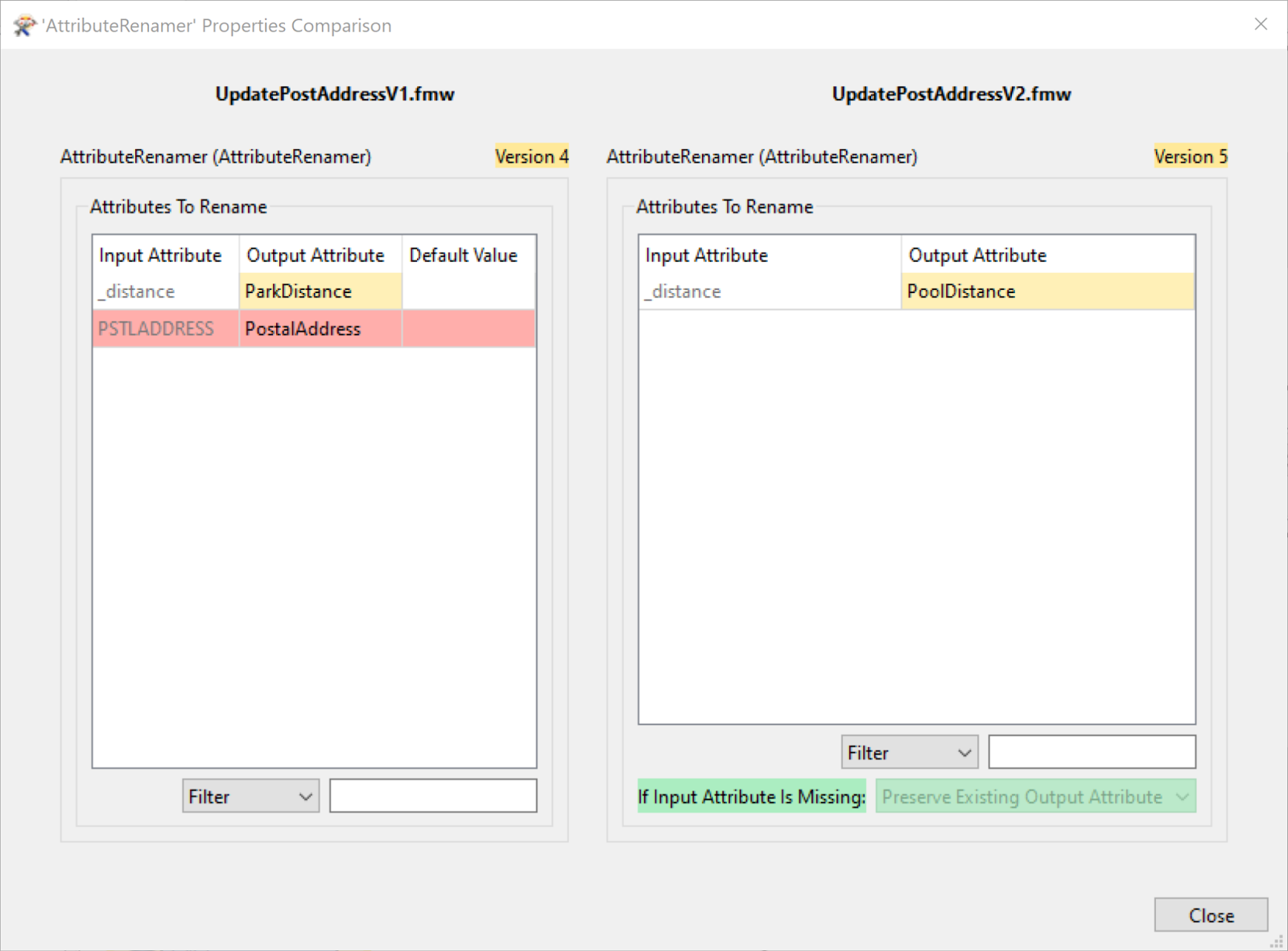Screen dimensions: 1288x951
Task: Select the PoolDistance output attribute cell
Action: click(962, 291)
